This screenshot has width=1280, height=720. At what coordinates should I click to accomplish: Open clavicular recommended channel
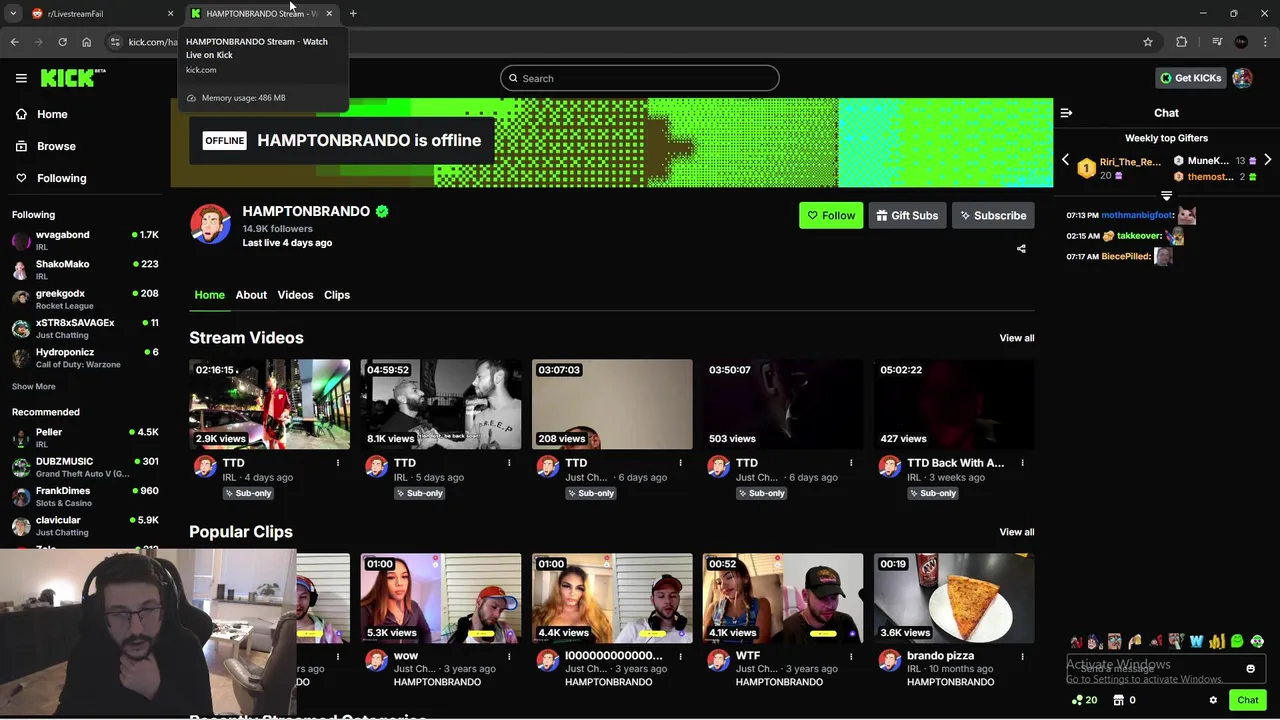point(85,525)
